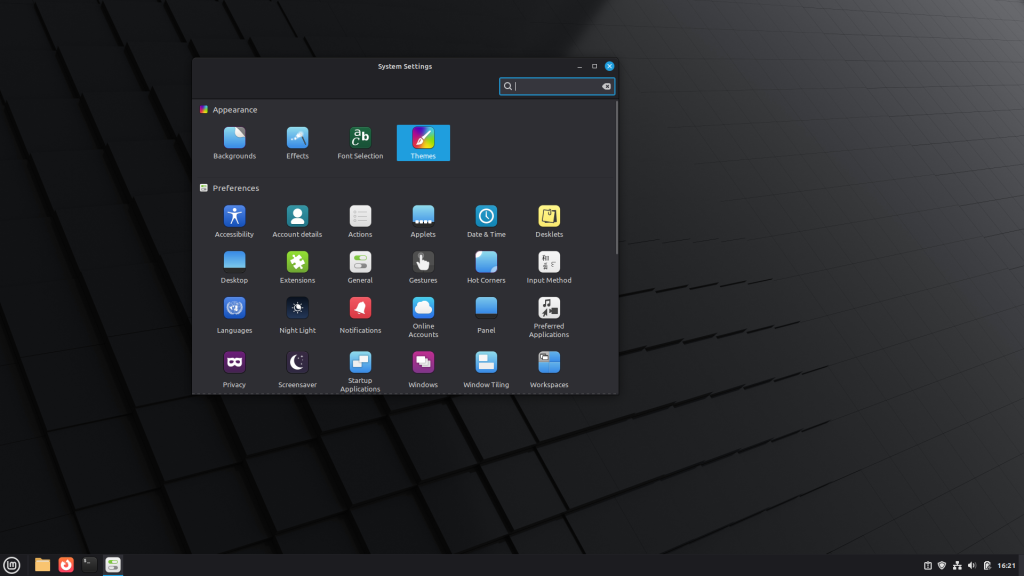Open Font Selection settings
This screenshot has width=1024, height=576.
point(360,142)
